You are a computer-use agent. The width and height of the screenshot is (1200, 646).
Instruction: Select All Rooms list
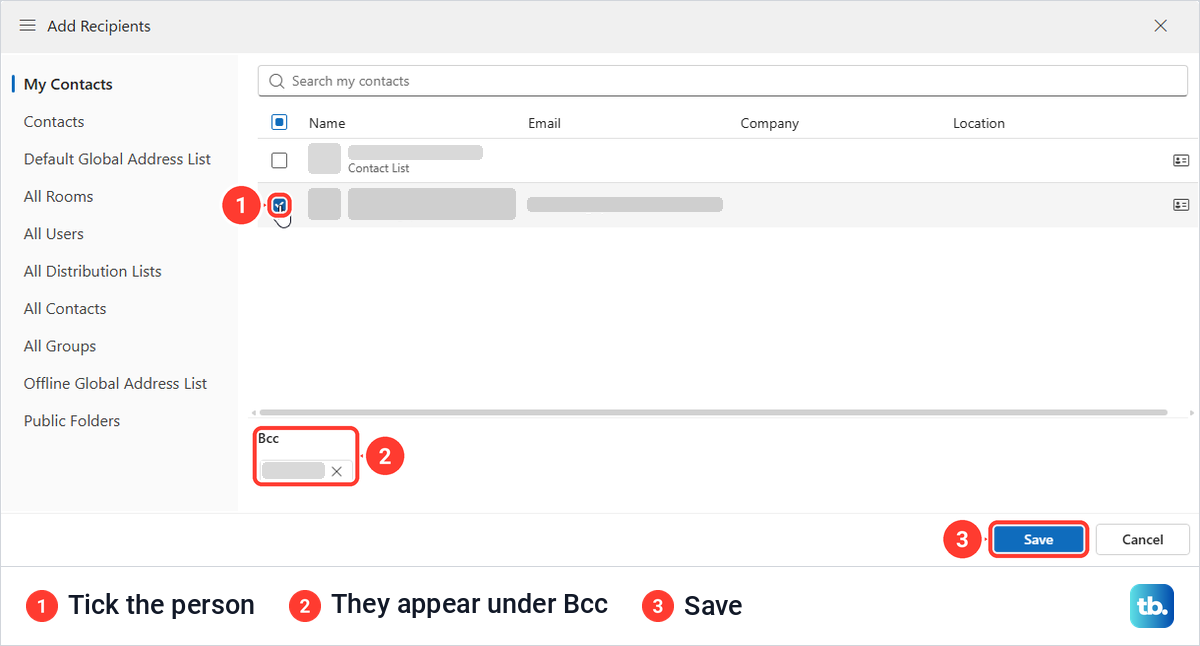click(x=58, y=196)
